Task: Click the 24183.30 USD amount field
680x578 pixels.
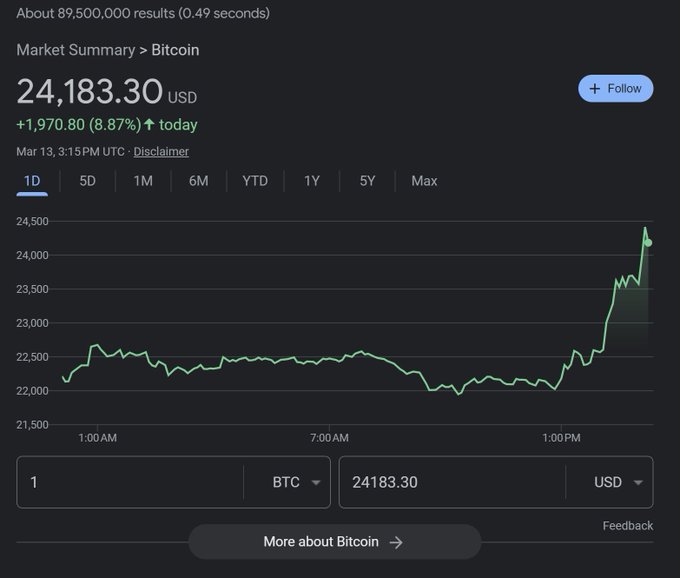Action: (x=452, y=482)
